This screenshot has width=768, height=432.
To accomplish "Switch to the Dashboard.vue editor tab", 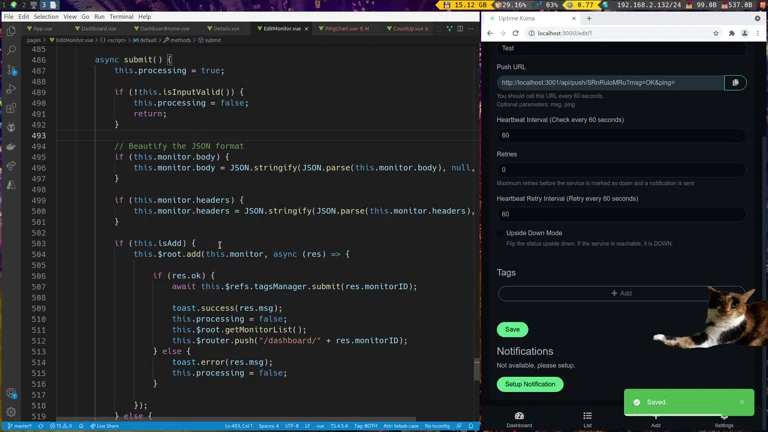I will pyautogui.click(x=96, y=28).
